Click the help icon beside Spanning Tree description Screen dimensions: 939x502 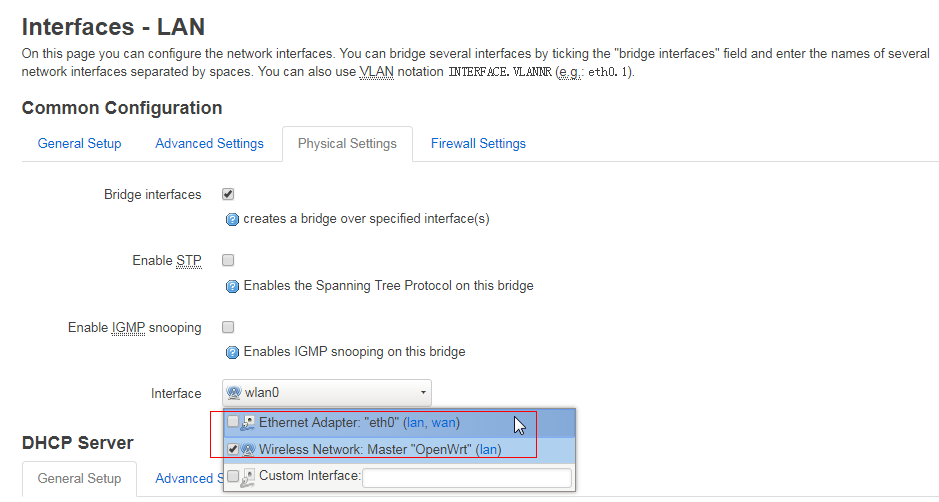(232, 286)
